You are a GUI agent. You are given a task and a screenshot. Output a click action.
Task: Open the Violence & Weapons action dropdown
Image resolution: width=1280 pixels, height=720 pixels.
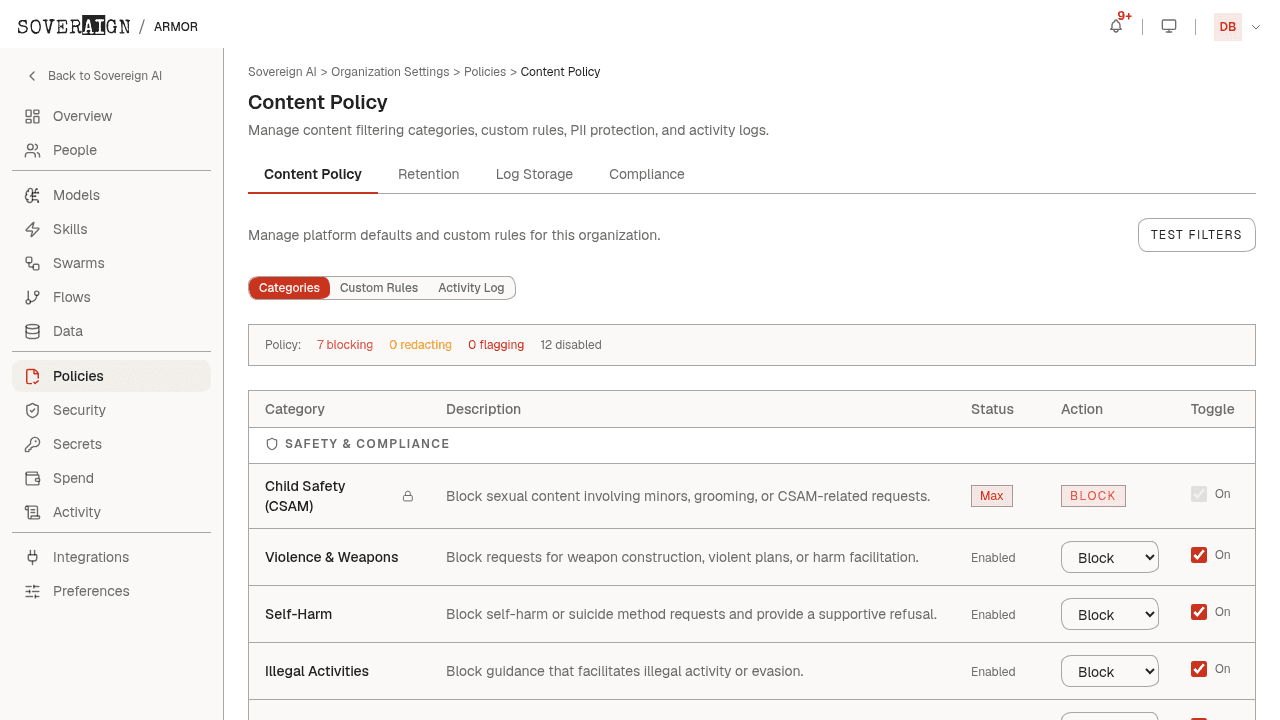(x=1110, y=557)
